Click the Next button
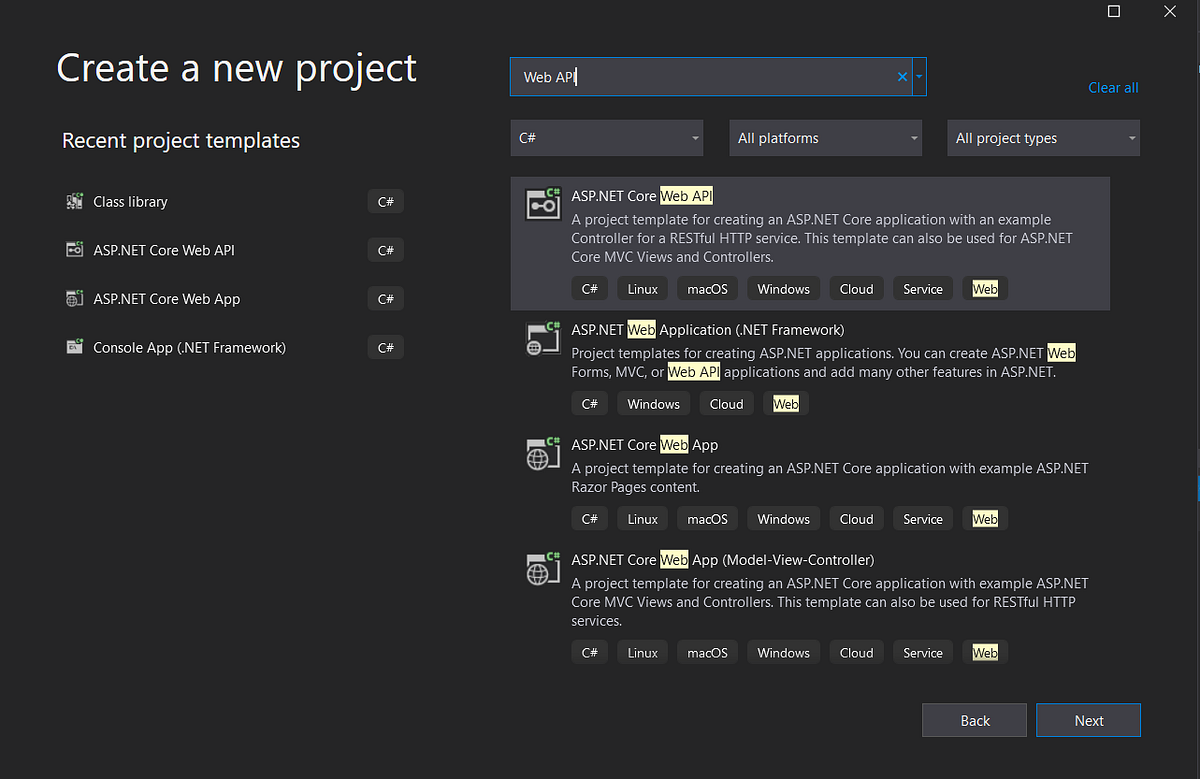The width and height of the screenshot is (1200, 779). (x=1088, y=720)
